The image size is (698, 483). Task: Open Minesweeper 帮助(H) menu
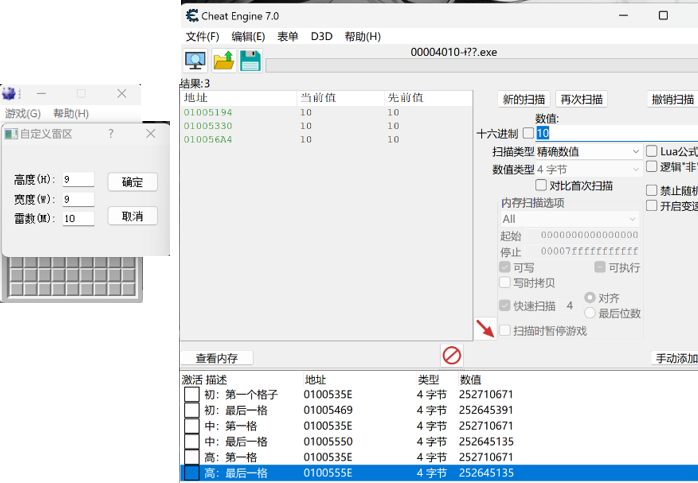click(x=71, y=114)
